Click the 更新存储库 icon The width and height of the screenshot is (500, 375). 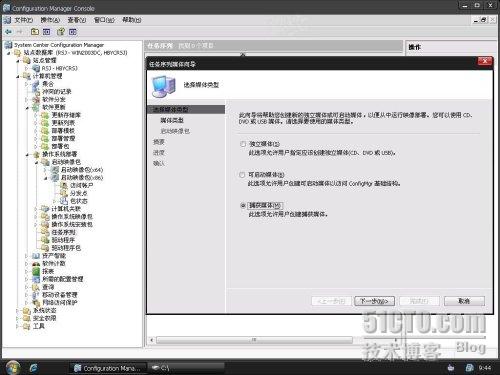coord(45,115)
